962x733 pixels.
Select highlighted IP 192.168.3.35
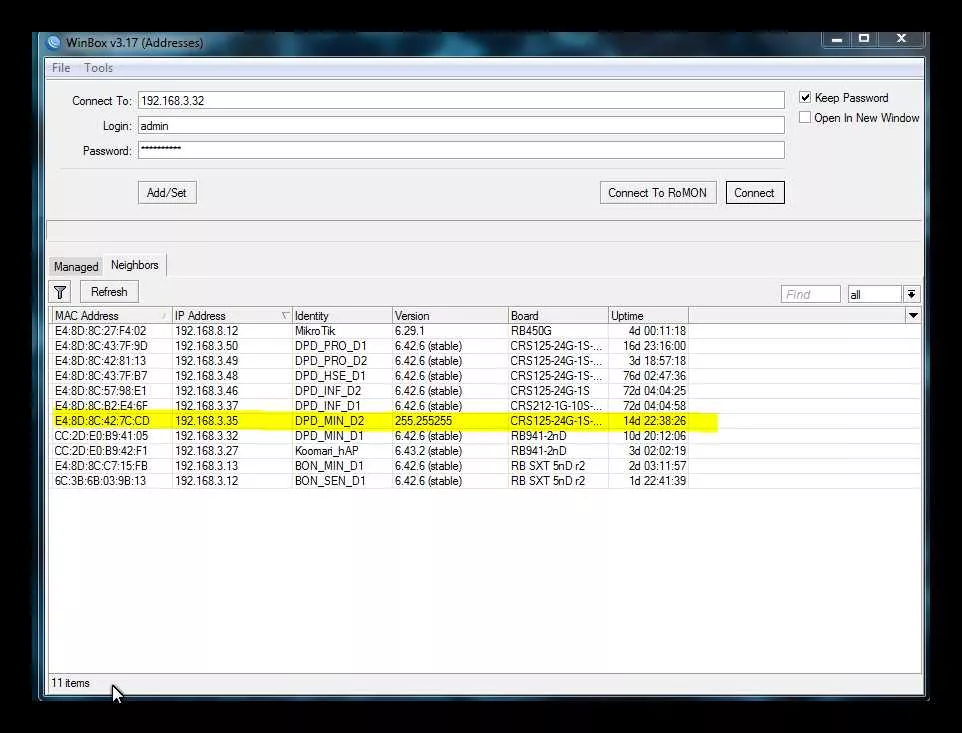207,421
